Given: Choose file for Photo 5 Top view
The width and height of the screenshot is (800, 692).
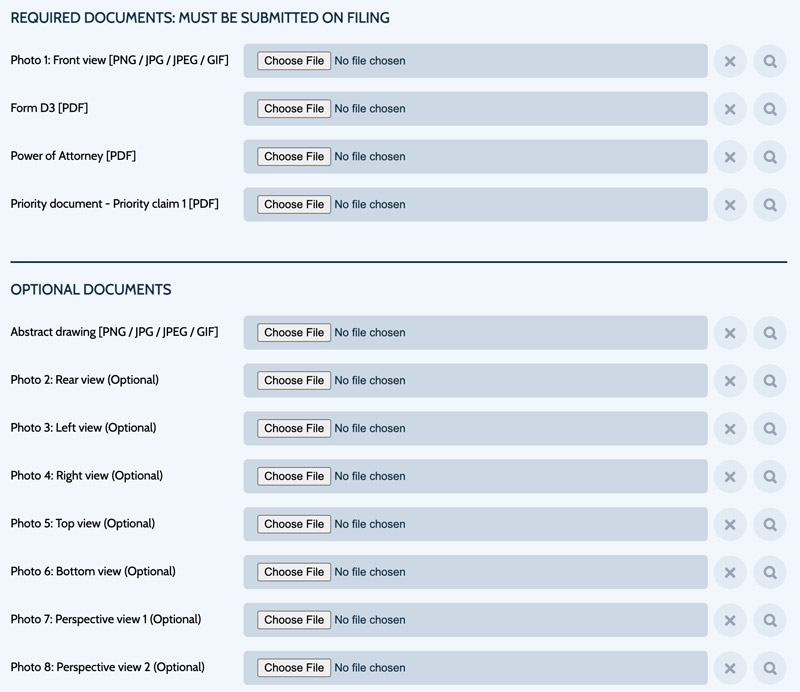Looking at the screenshot, I should point(294,524).
